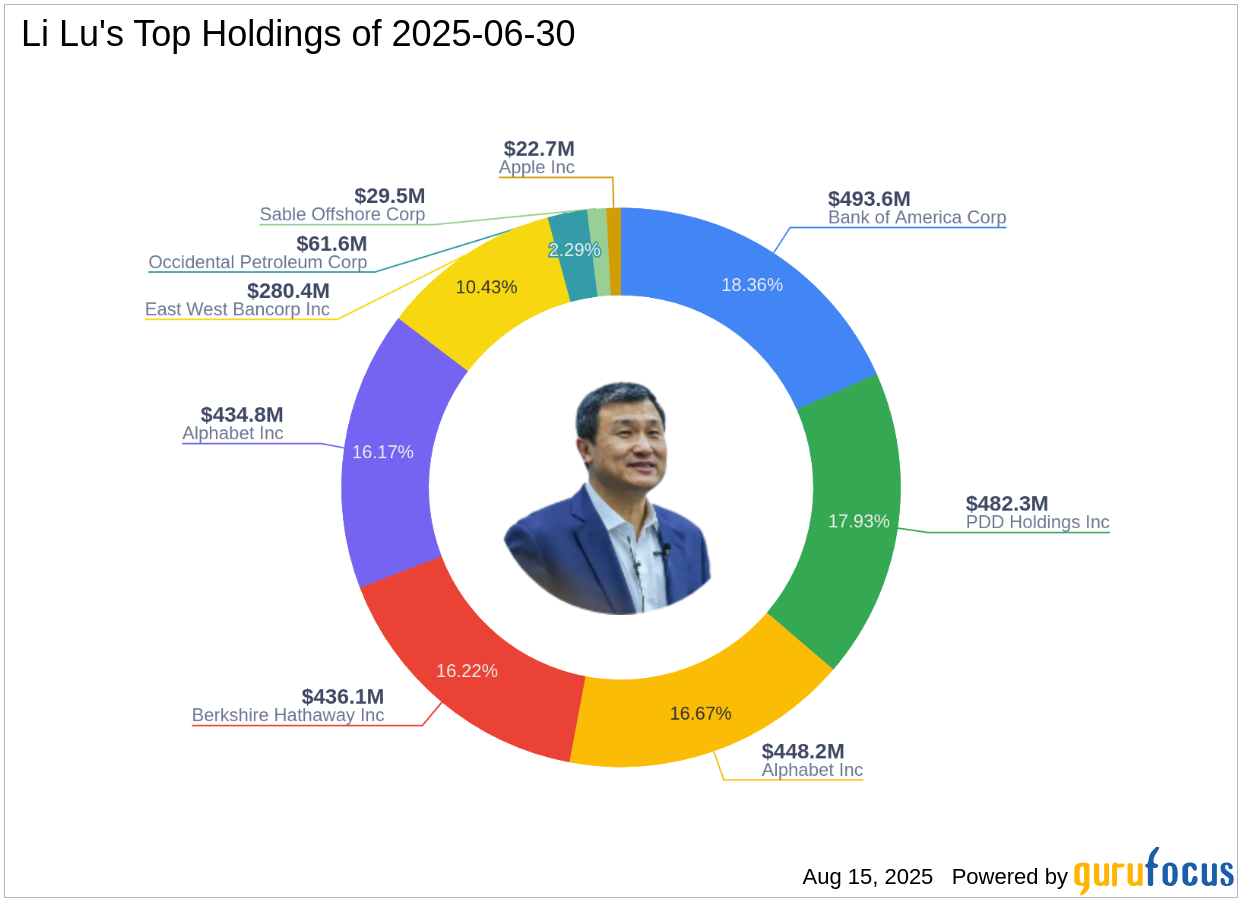Click the "17.93%" percentage label
1242x902 pixels.
point(859,520)
